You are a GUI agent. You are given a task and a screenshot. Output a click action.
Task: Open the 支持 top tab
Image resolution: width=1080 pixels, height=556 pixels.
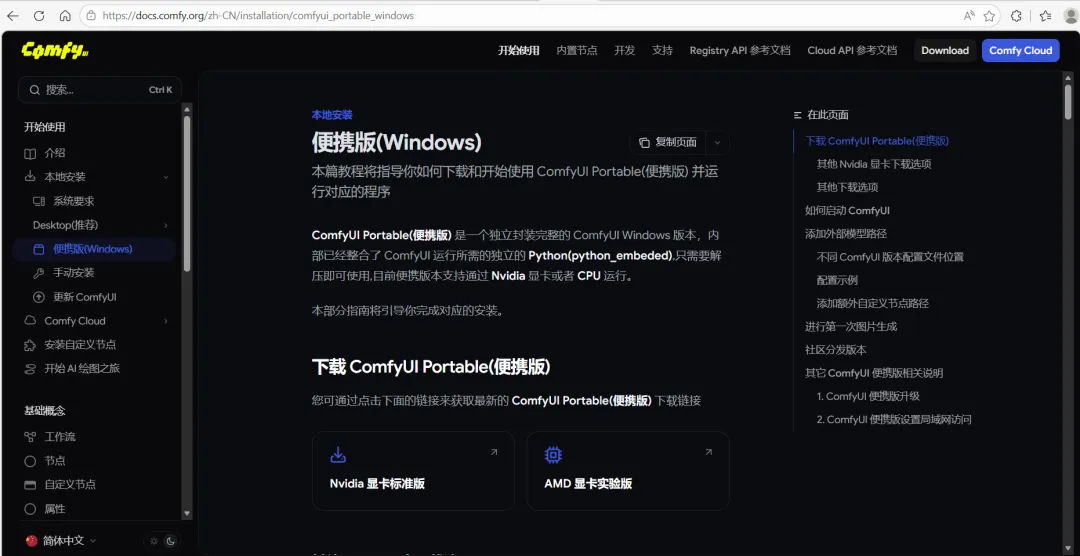(662, 50)
